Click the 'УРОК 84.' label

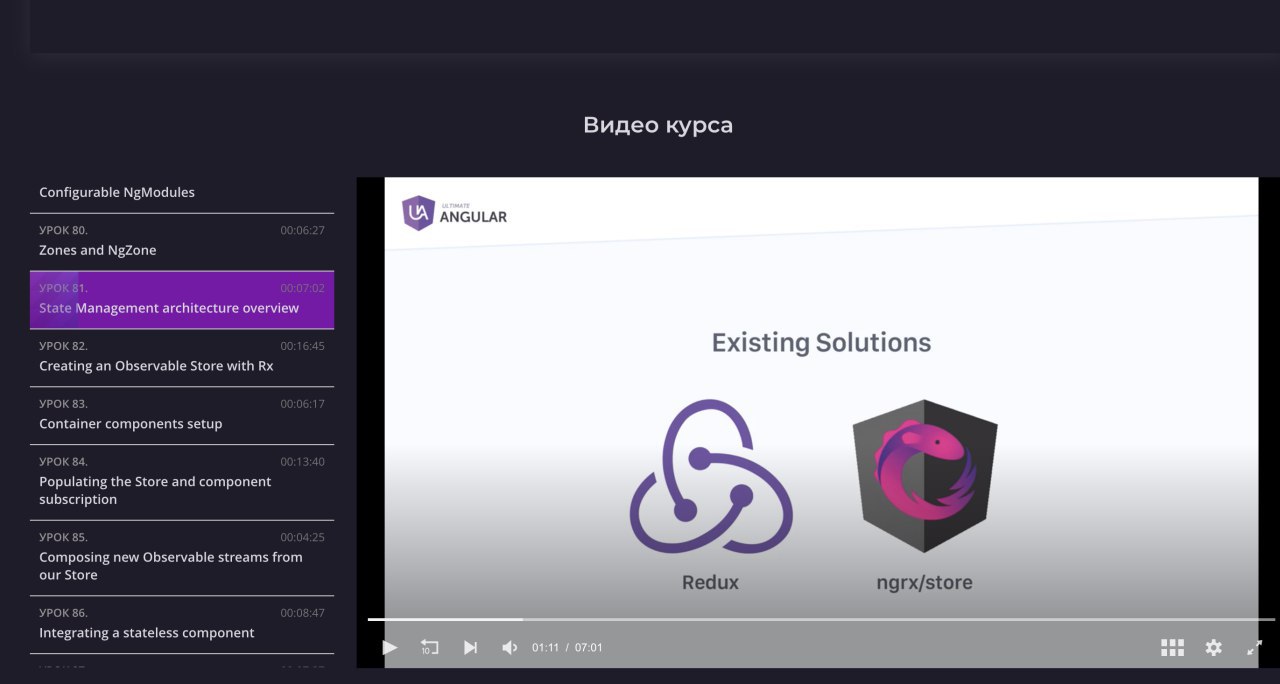(63, 462)
